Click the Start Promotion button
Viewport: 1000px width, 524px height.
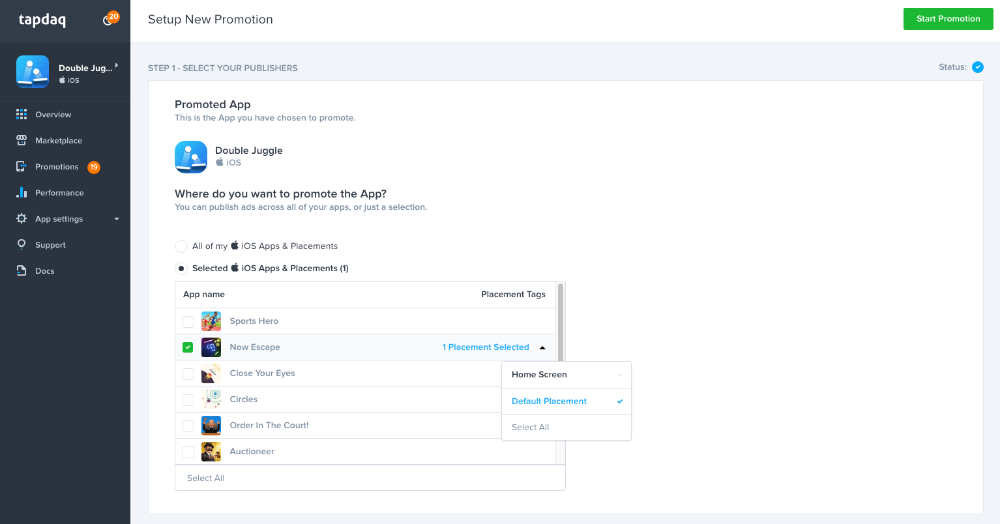[x=948, y=19]
